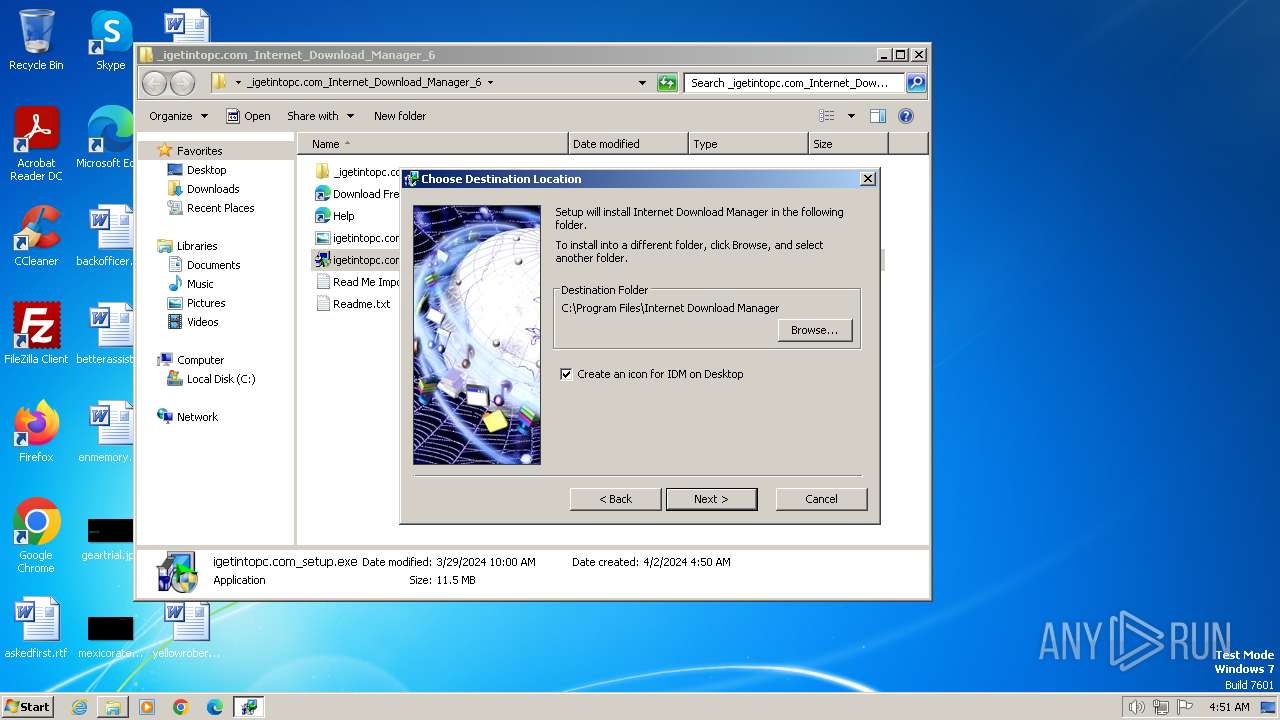Click Chrome icon in taskbar

[x=181, y=707]
